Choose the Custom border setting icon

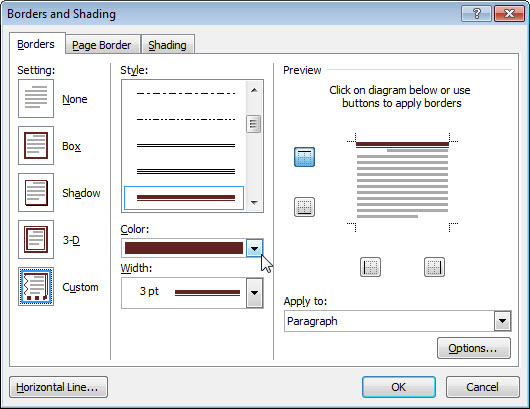coord(36,287)
